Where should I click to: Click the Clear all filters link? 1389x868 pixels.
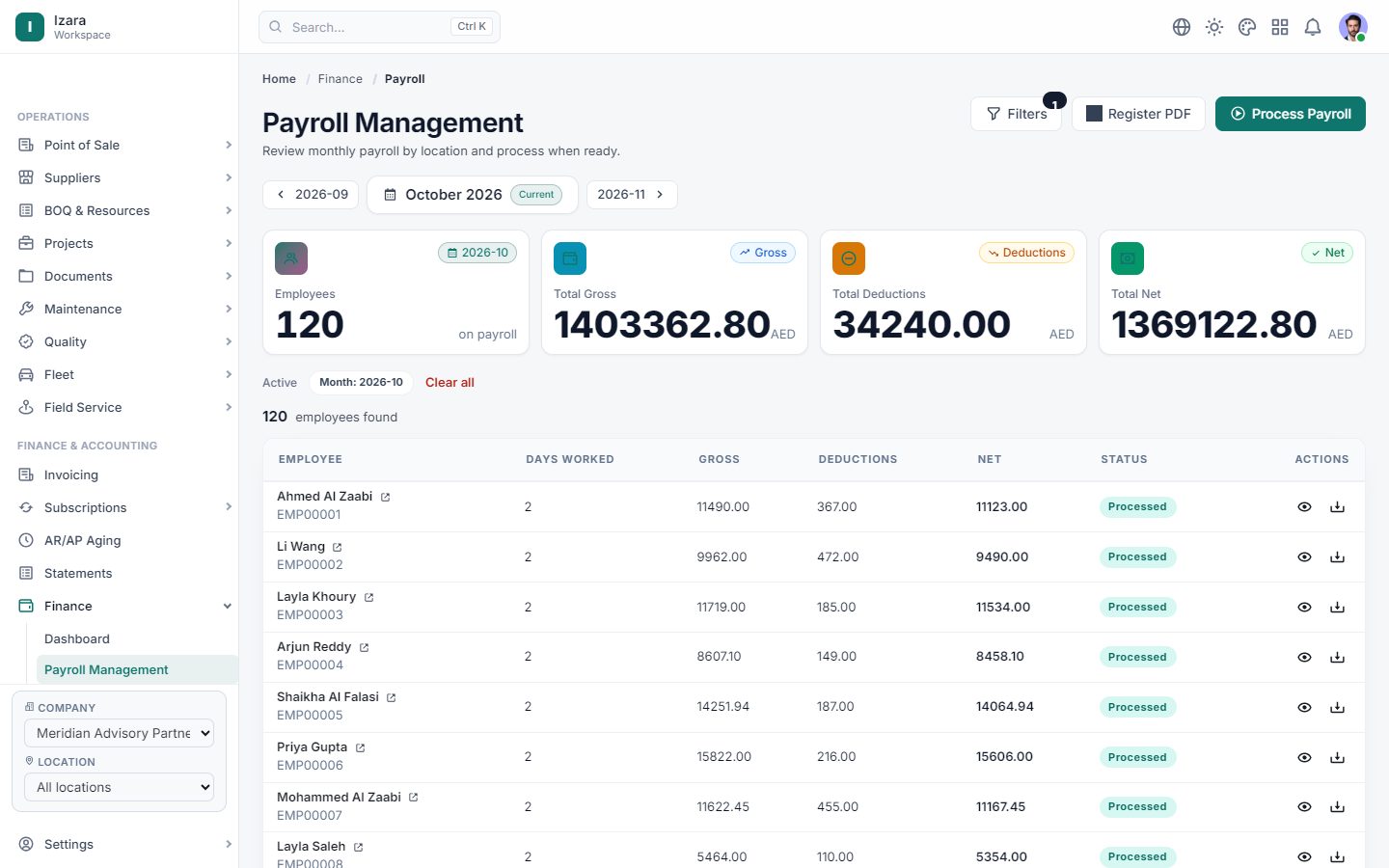449,383
